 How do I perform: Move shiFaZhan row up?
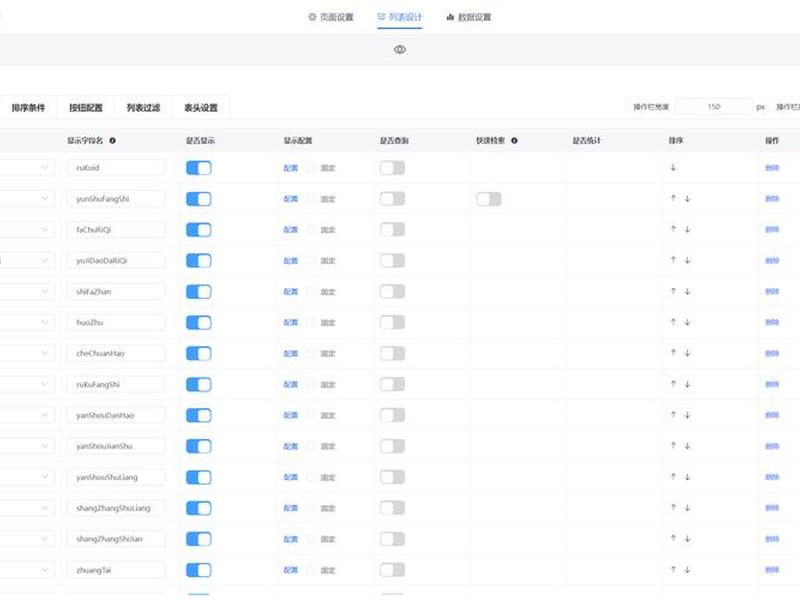tap(673, 292)
